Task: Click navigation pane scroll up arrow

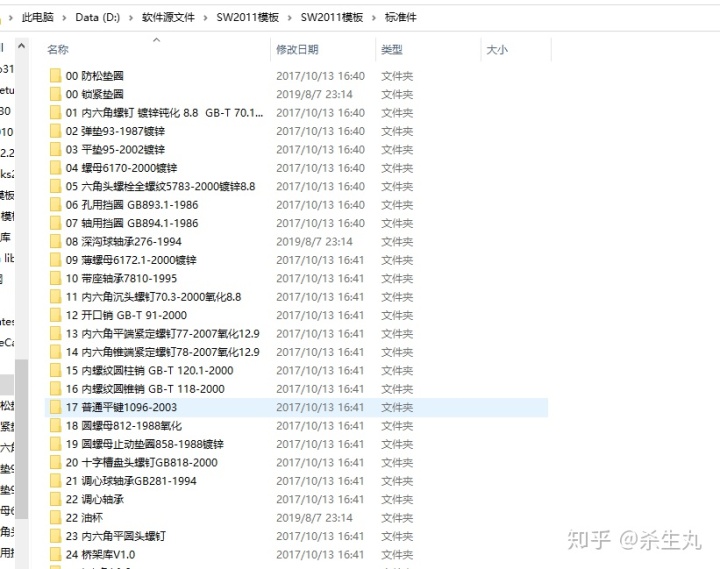Action: point(21,46)
